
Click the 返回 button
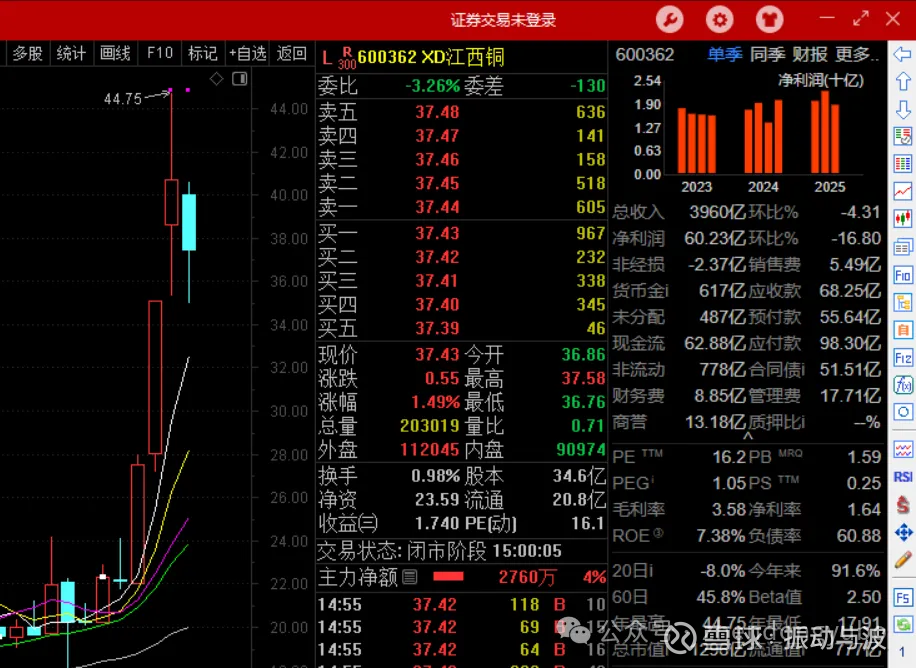[x=292, y=54]
